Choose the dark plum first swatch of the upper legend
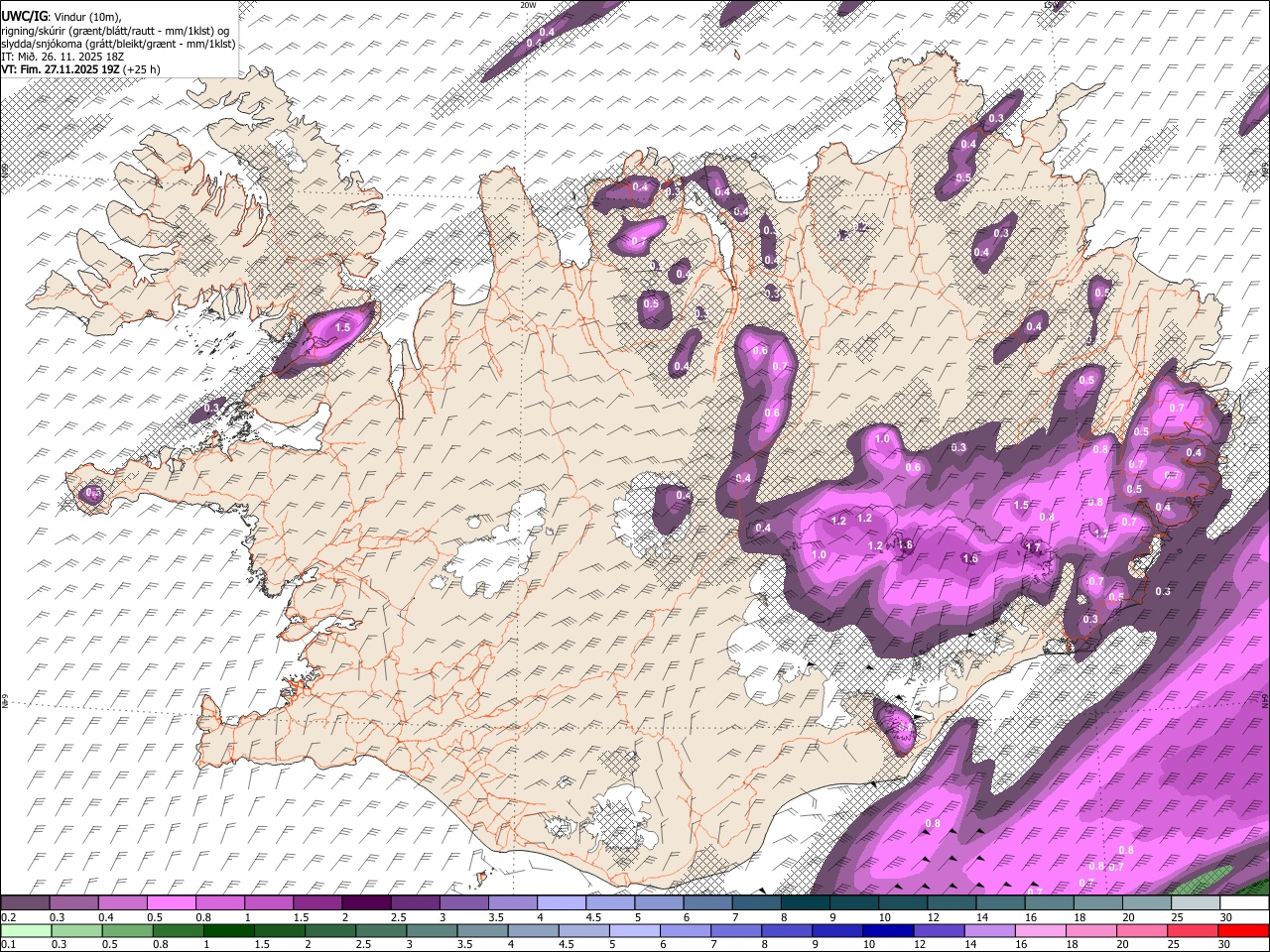Screen dimensions: 1270x952 (x=25, y=903)
